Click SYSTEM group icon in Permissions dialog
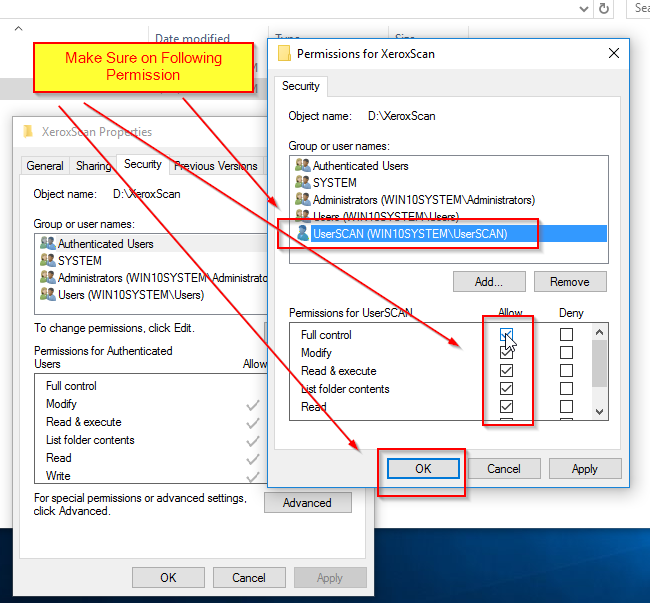Screen dimensions: 650x603 303,182
